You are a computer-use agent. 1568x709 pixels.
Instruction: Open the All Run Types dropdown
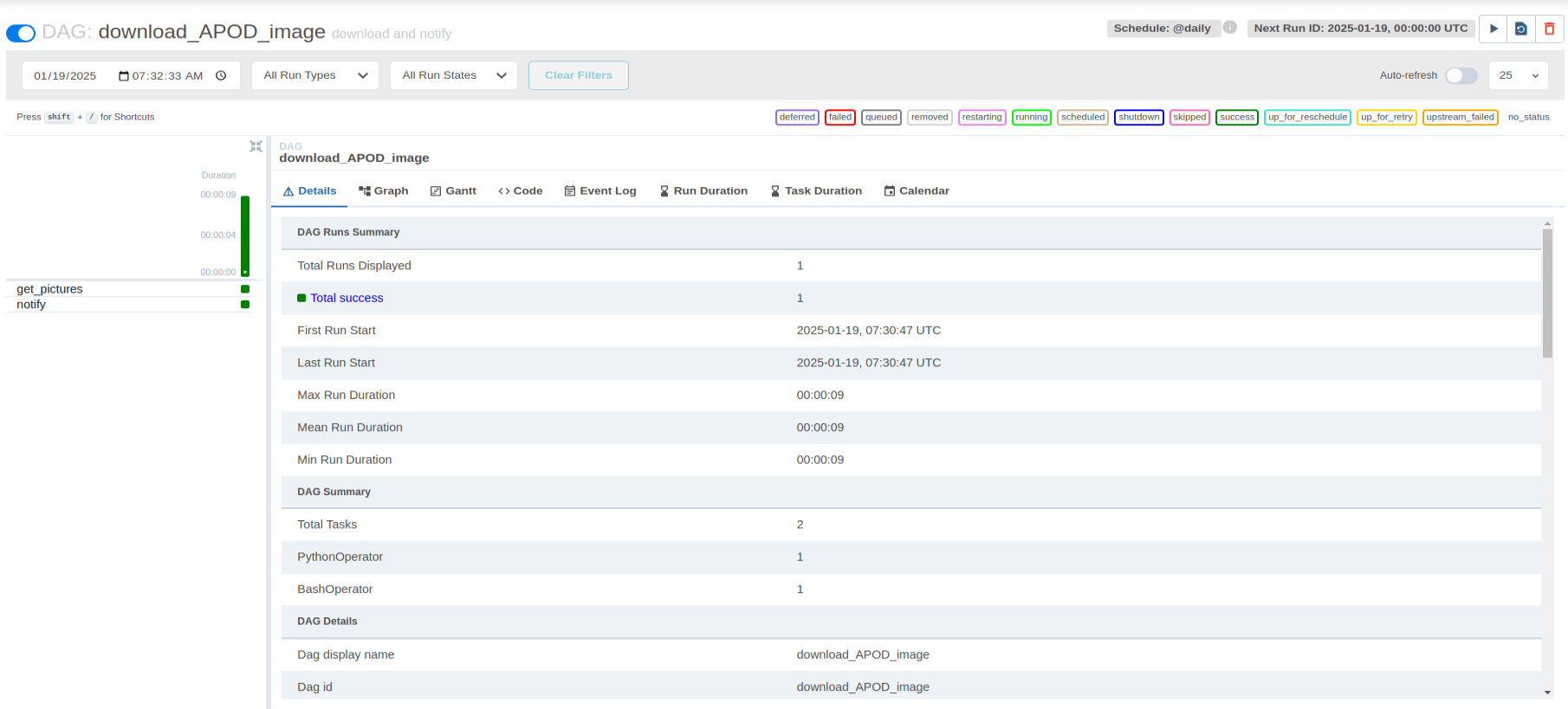point(315,75)
